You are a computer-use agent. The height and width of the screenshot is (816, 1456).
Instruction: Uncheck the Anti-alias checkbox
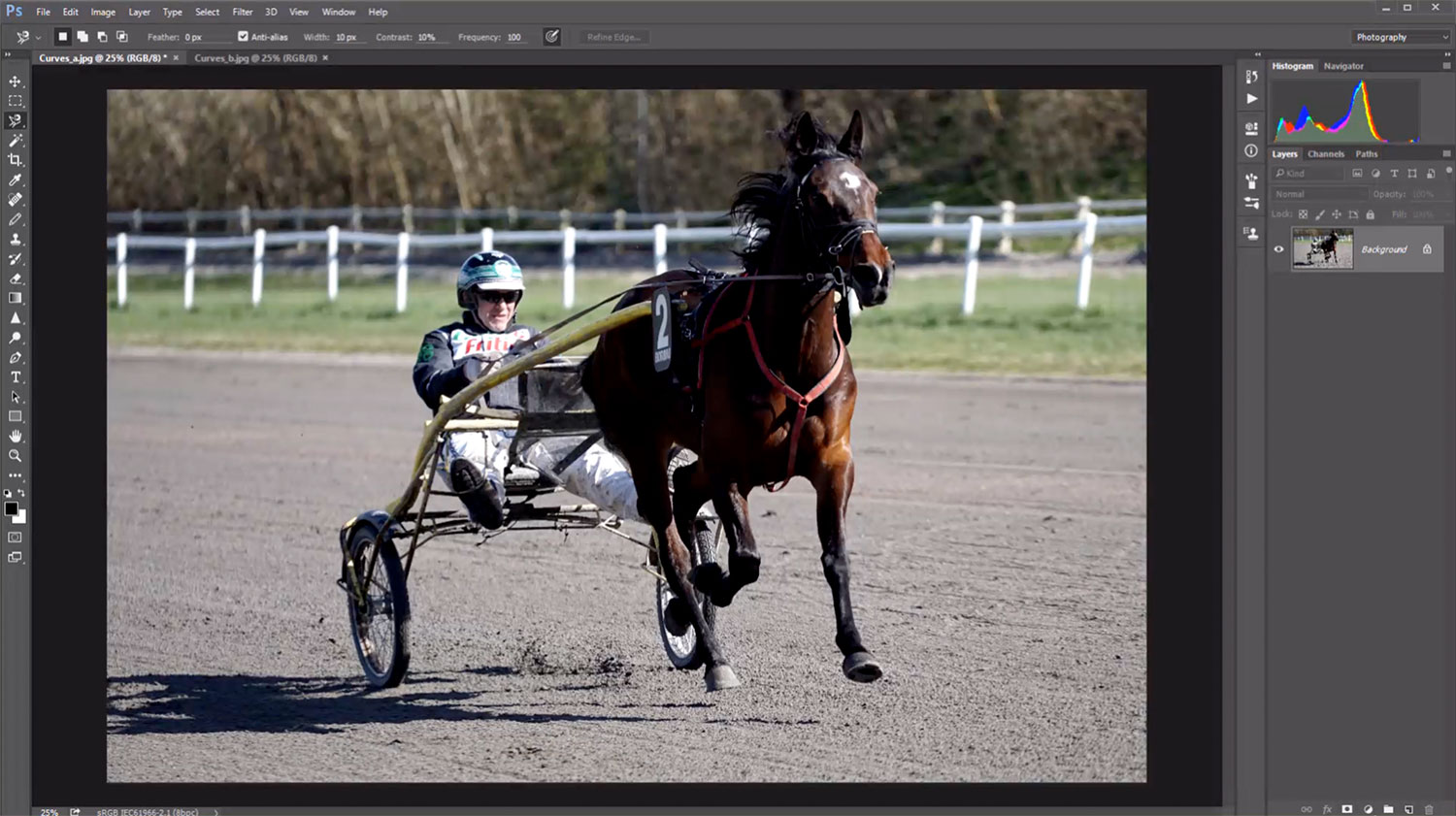[x=243, y=37]
